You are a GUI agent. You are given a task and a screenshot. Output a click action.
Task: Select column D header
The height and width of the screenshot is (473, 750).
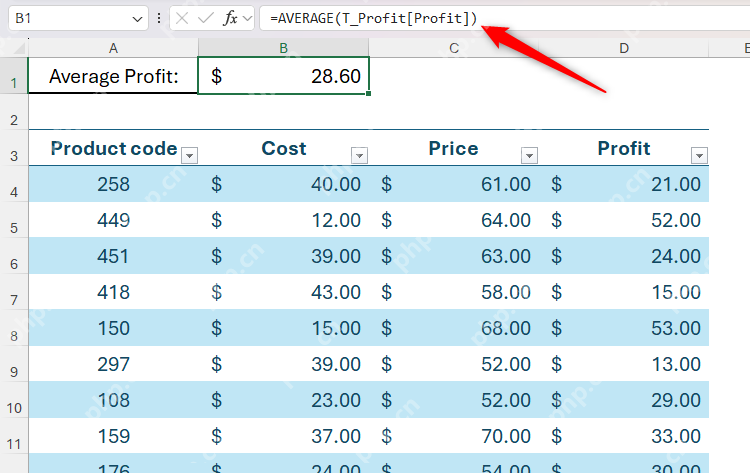pyautogui.click(x=624, y=48)
